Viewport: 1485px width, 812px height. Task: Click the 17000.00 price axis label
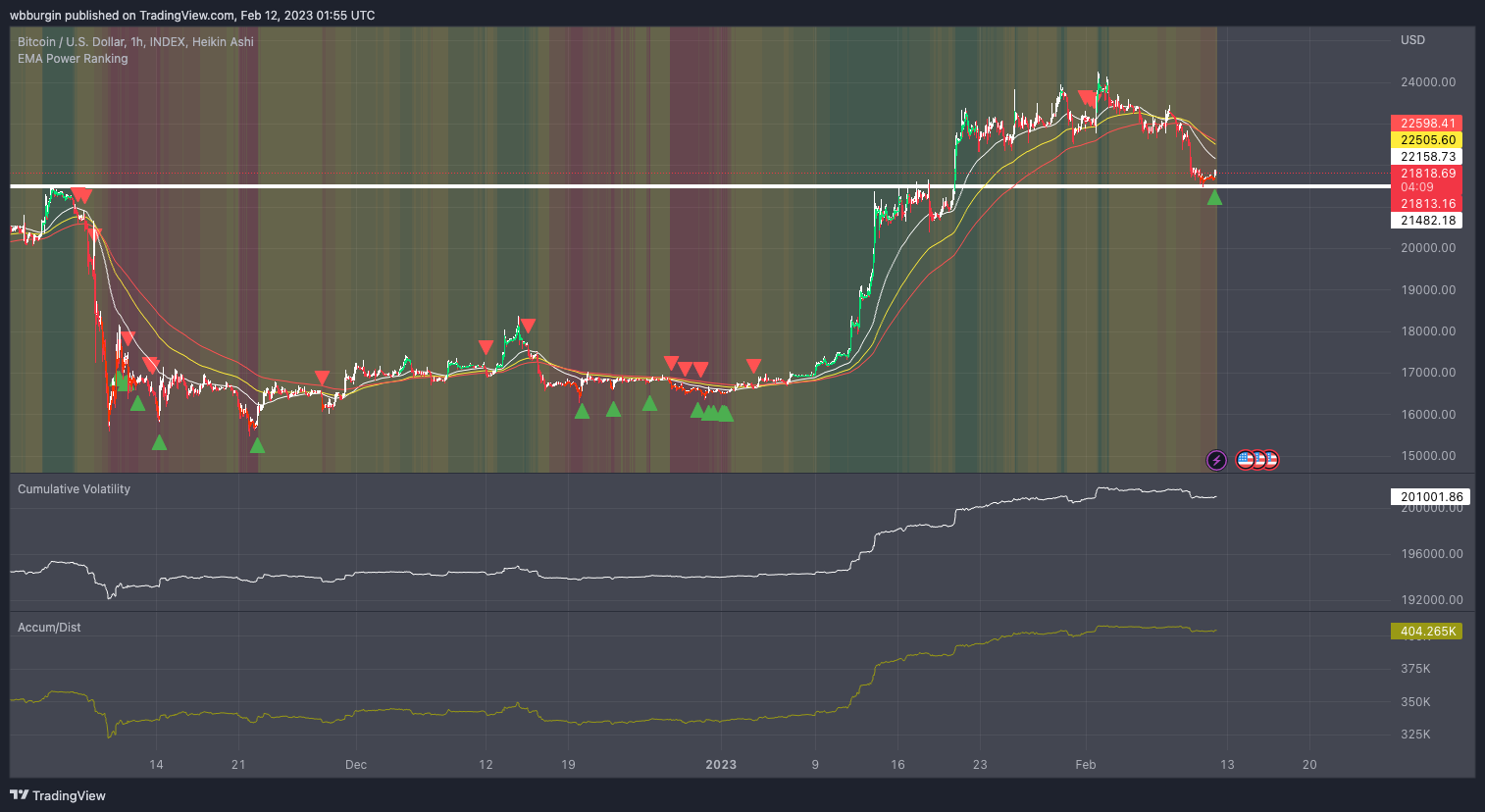tap(1428, 373)
